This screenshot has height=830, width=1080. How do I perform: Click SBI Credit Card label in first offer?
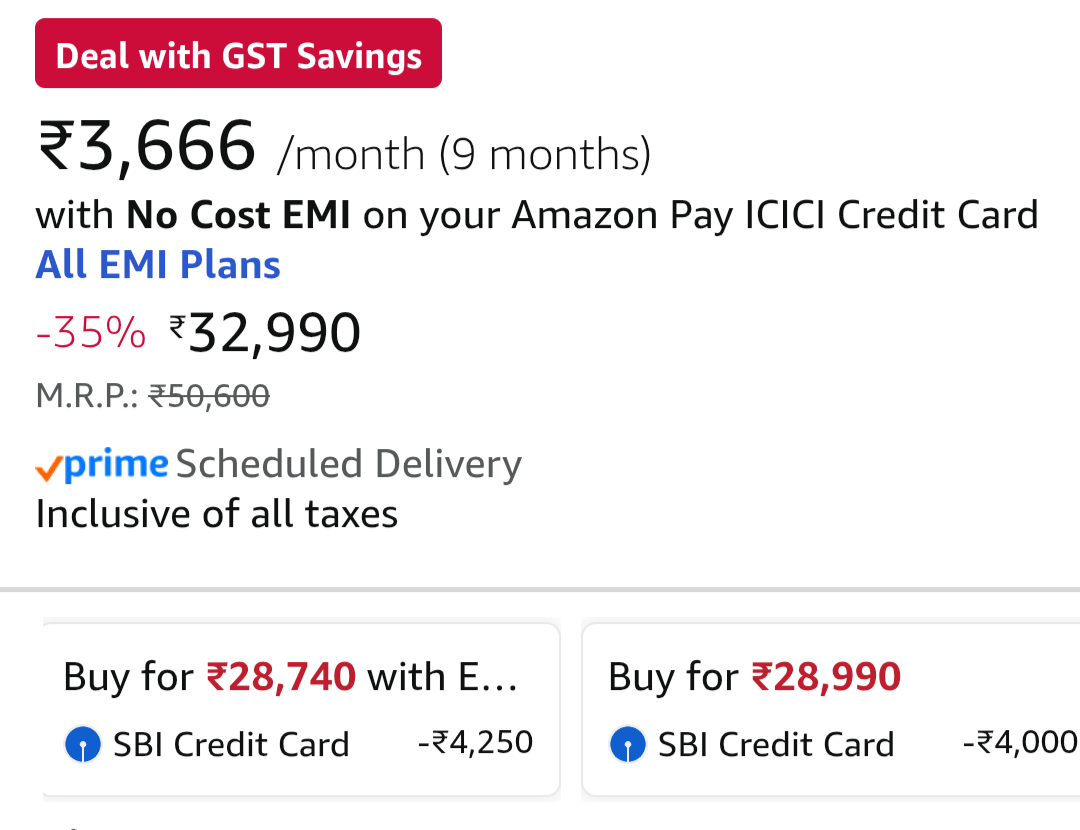point(231,745)
